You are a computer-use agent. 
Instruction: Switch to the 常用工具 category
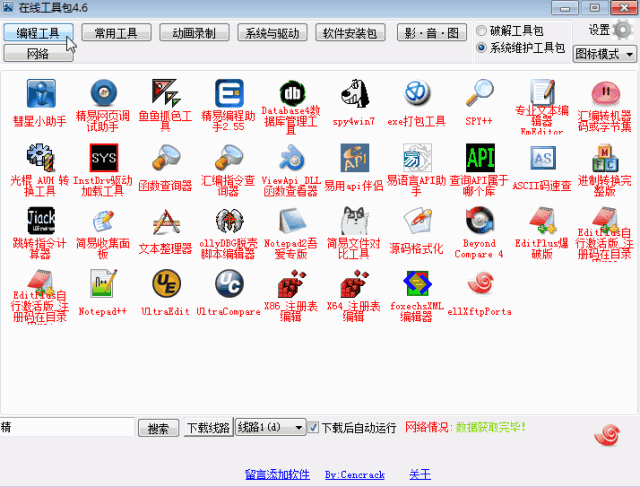click(116, 32)
